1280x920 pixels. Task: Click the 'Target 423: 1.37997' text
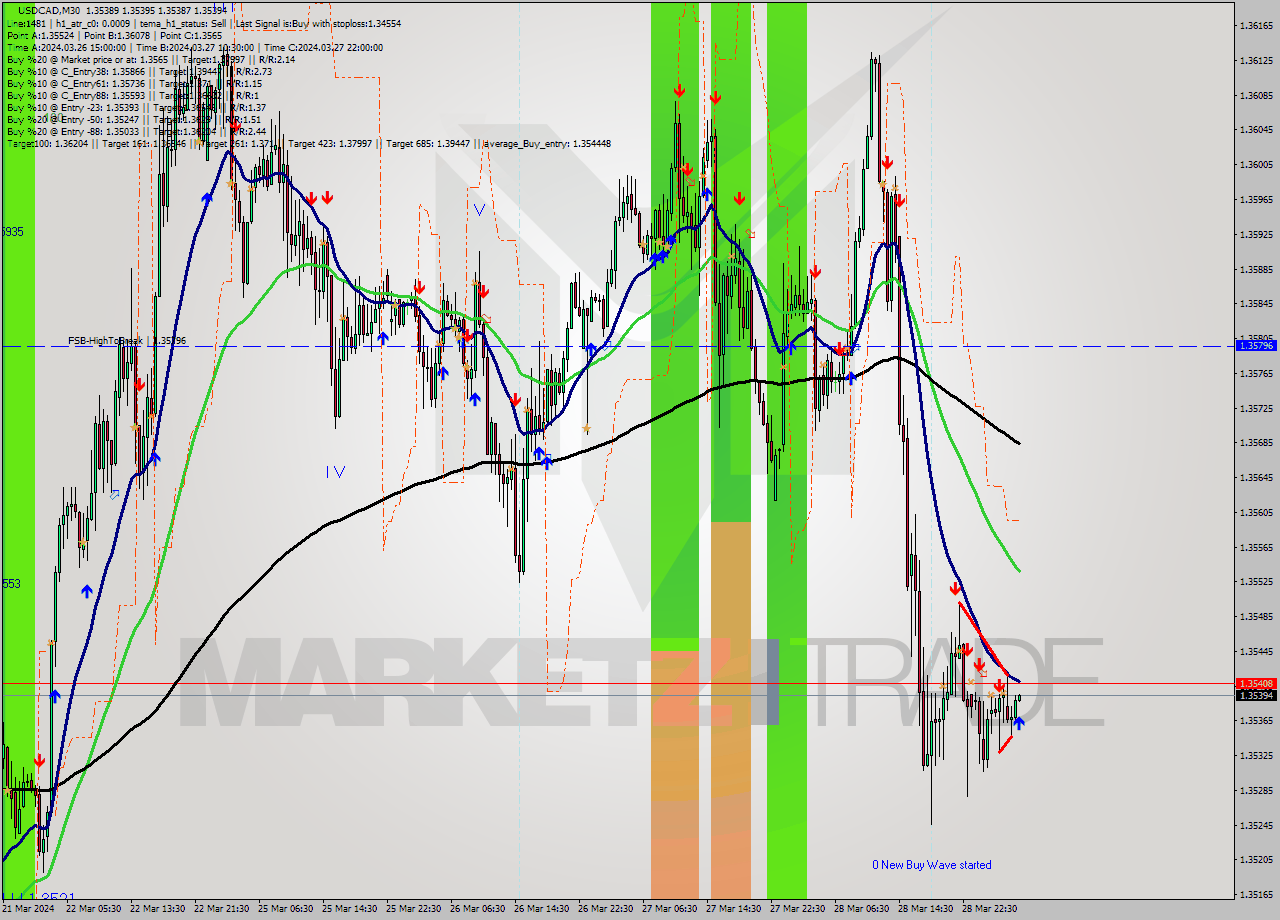[330, 144]
